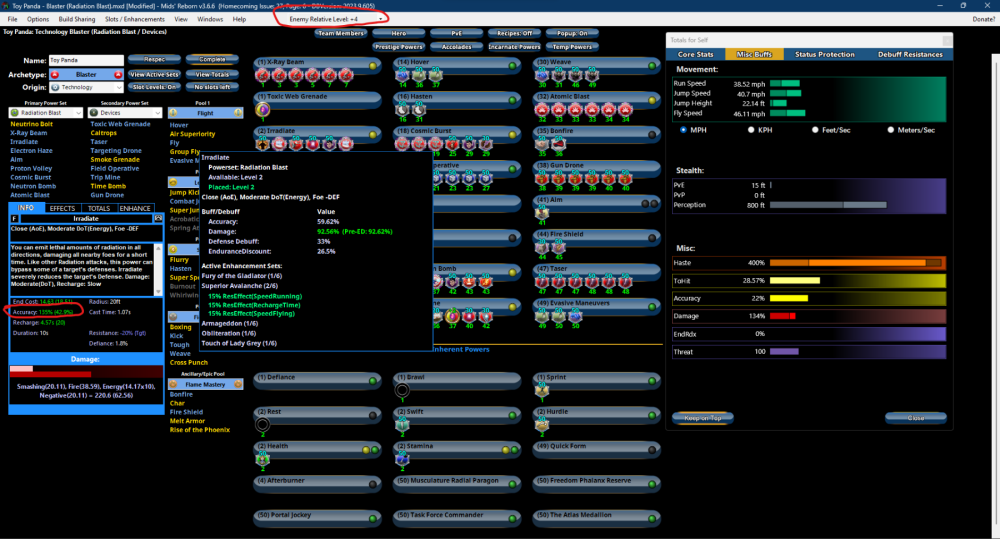Click the Aim power enhancement slot icon

[542, 212]
